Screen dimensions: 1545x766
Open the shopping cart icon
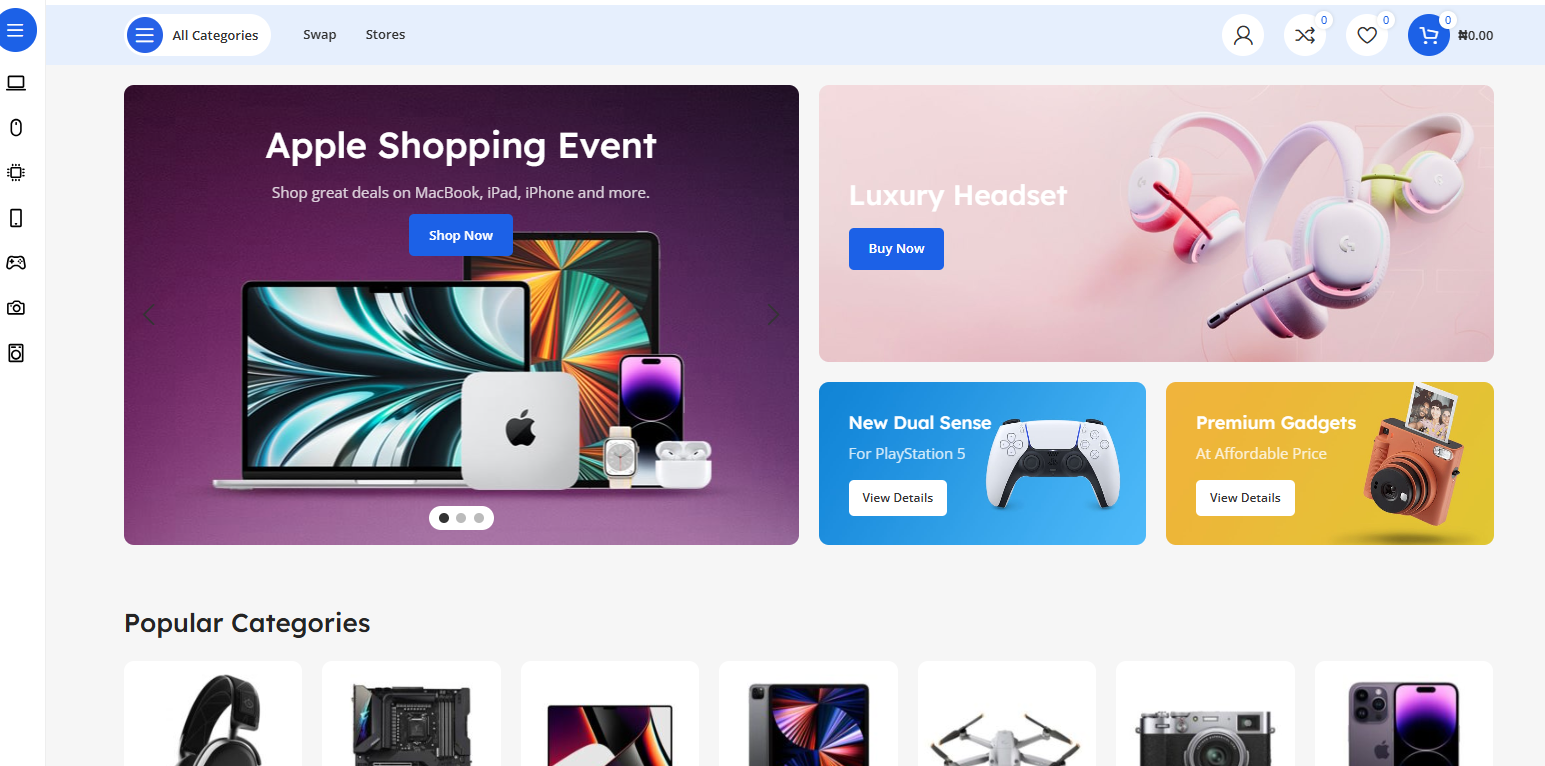pyautogui.click(x=1429, y=35)
